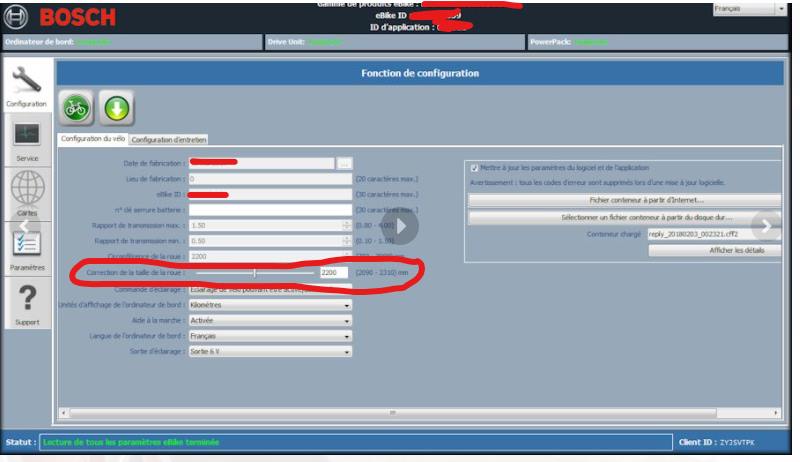Open the Support question mark section

(27, 302)
